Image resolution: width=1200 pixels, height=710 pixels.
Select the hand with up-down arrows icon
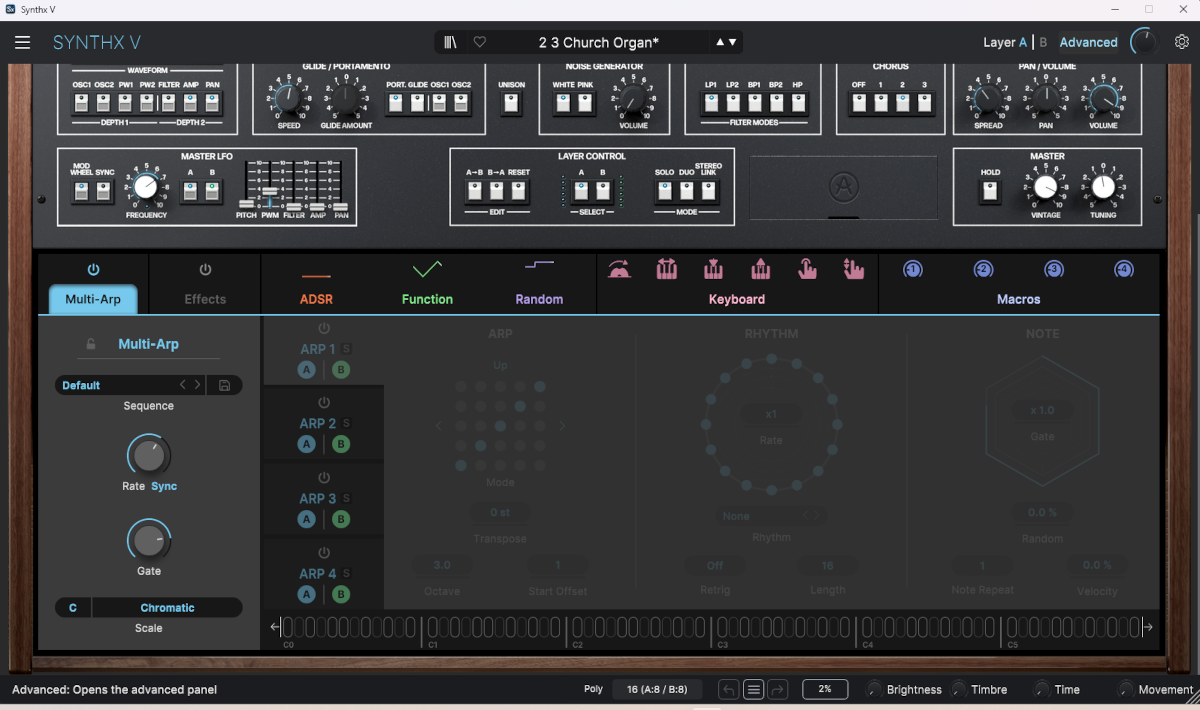point(853,269)
